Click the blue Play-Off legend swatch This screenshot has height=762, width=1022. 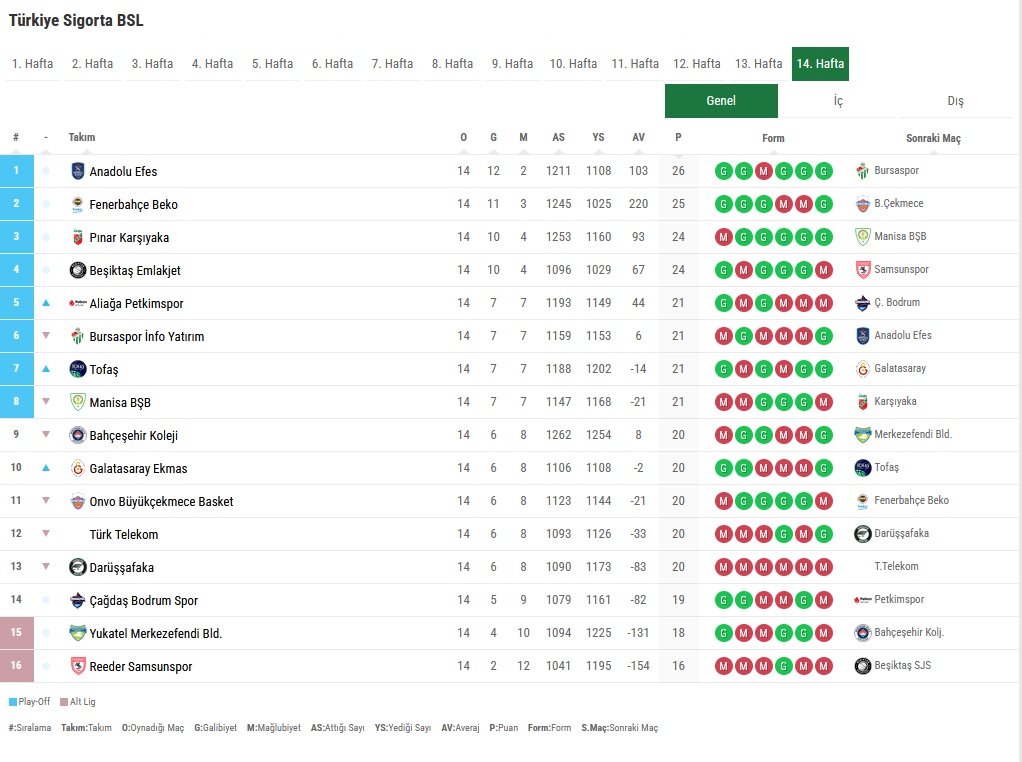tap(13, 702)
